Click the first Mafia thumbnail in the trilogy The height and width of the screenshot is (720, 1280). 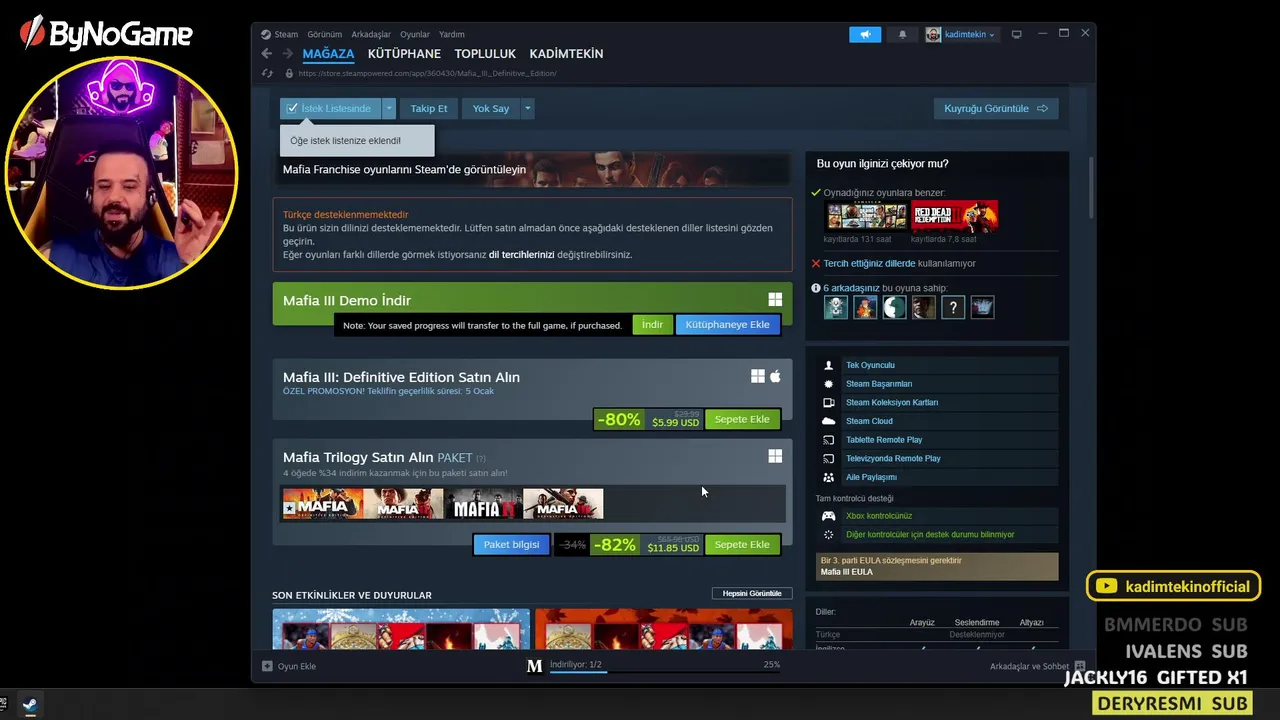pyautogui.click(x=322, y=504)
